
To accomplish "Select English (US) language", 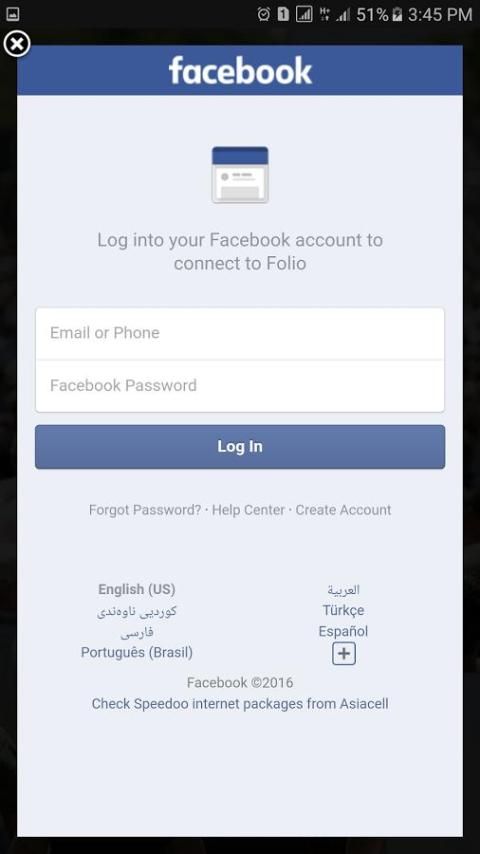I will pos(137,589).
